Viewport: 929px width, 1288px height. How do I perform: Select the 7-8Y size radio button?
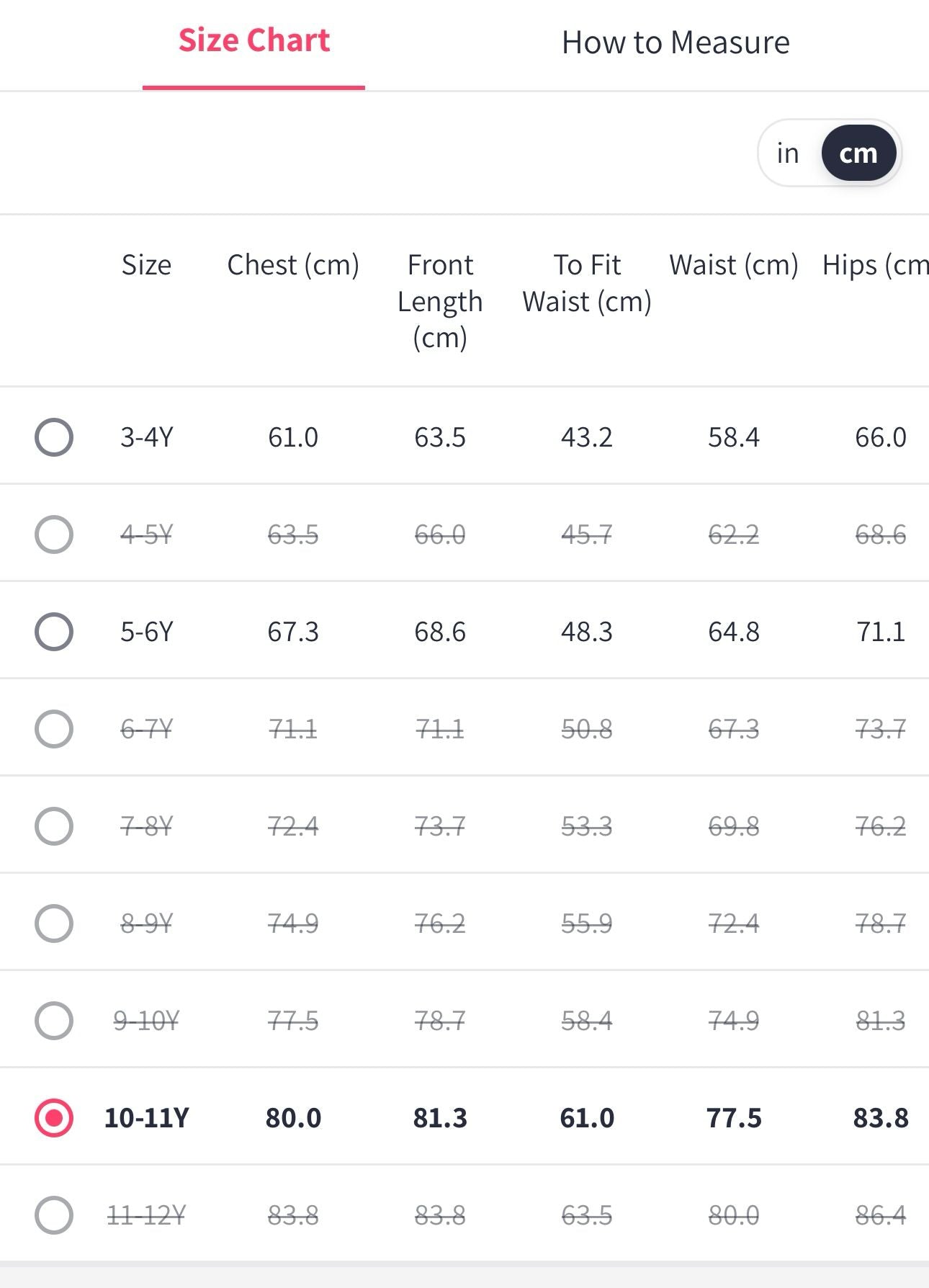point(54,826)
